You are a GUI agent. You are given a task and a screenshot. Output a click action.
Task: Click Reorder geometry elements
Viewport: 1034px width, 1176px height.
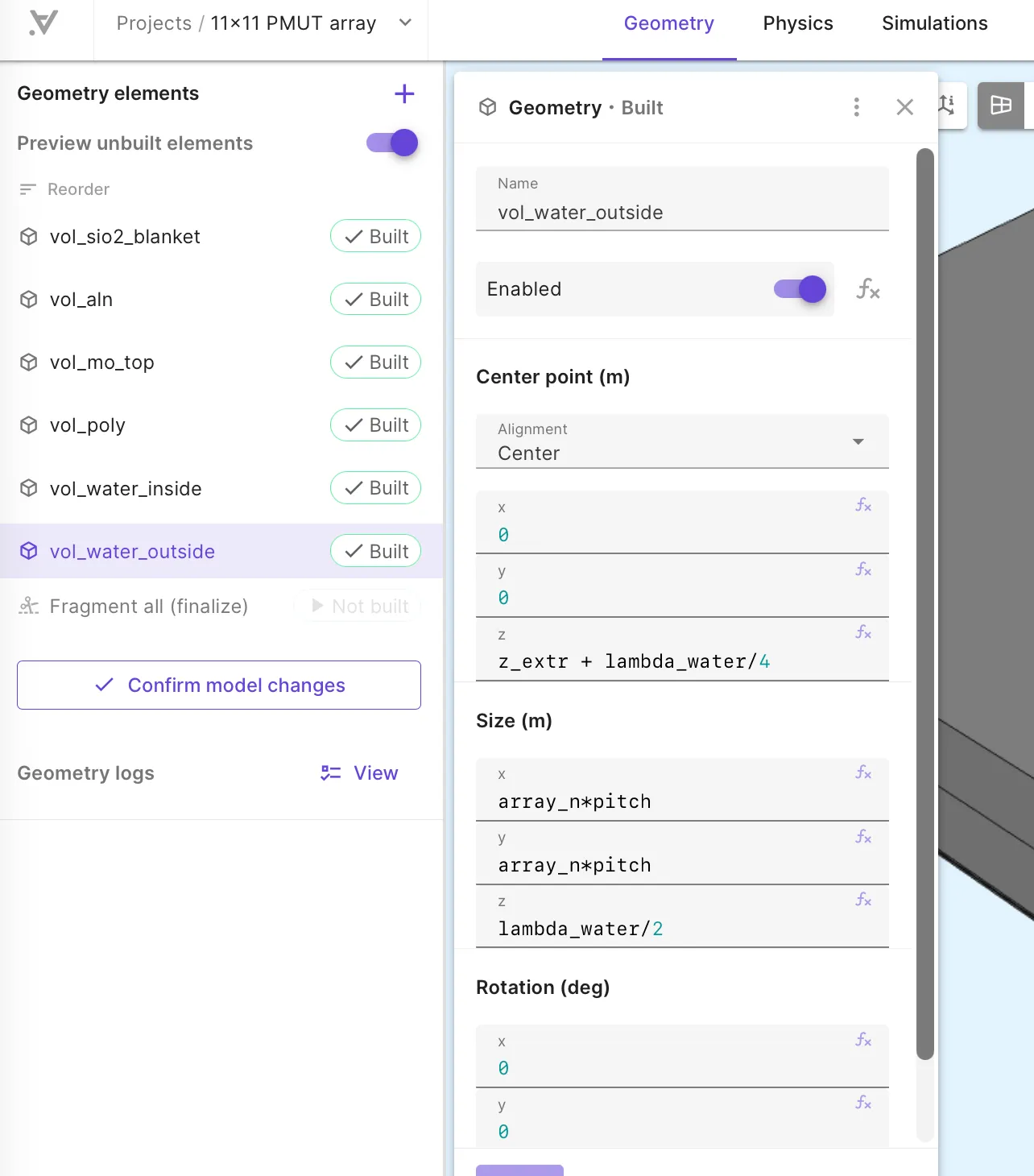click(64, 189)
